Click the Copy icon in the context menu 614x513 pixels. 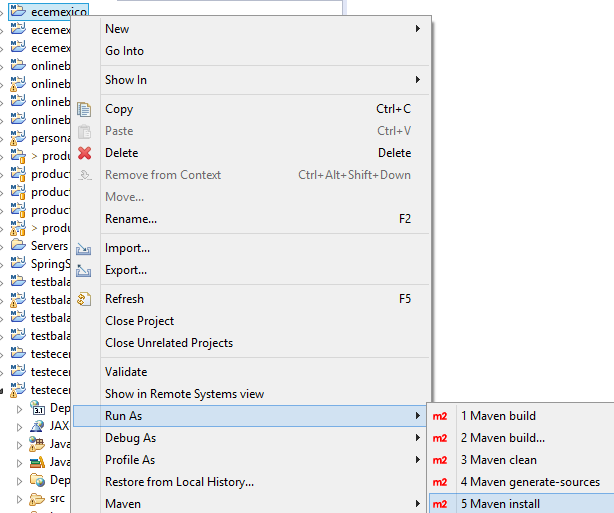[x=84, y=109]
